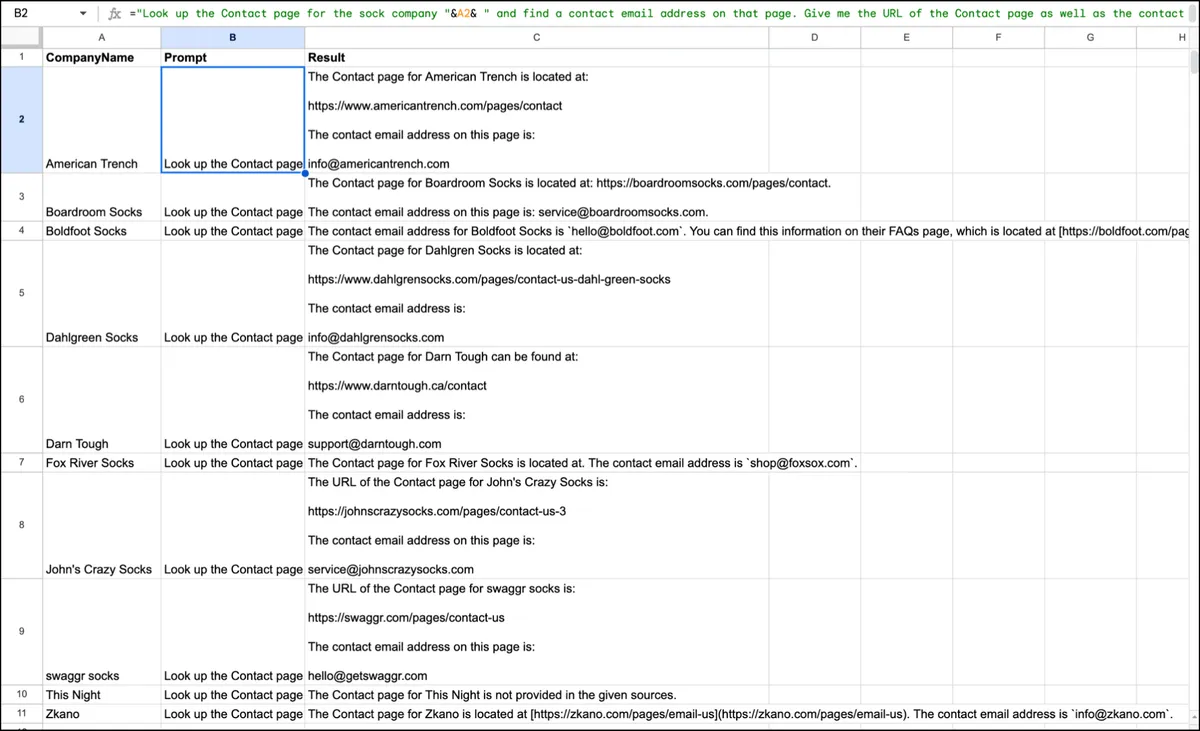Select row 1 header
Viewport: 1200px width, 731px height.
[21, 57]
